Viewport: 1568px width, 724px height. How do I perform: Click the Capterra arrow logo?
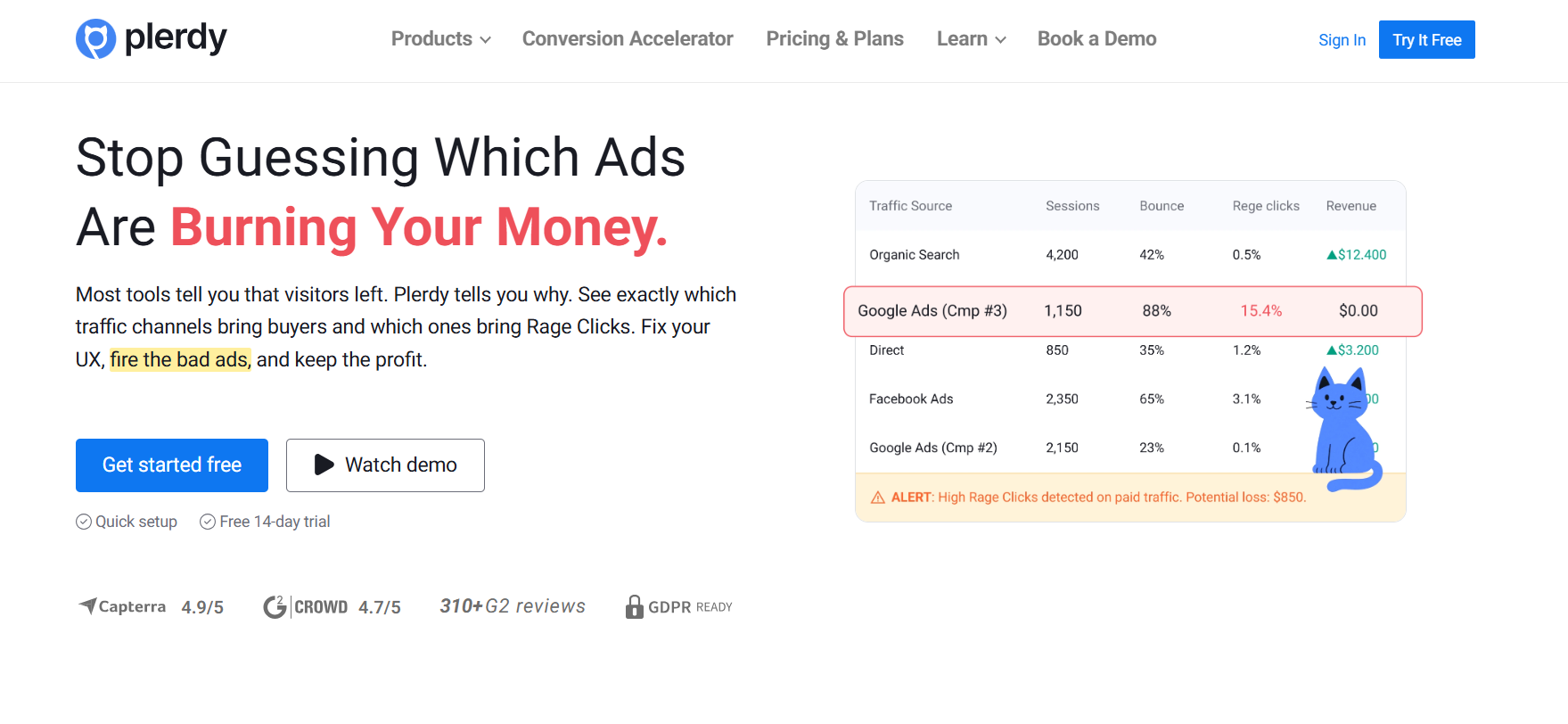pos(87,606)
